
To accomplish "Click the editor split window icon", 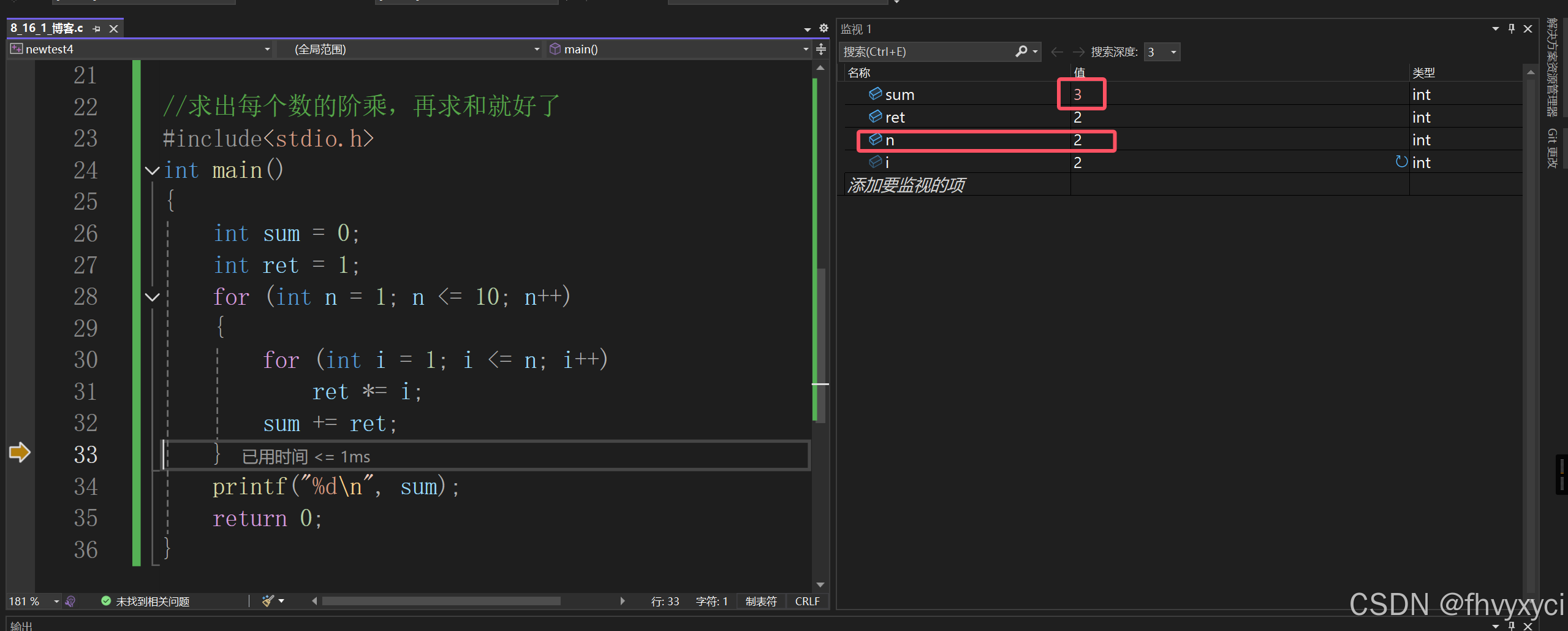I will click(x=821, y=49).
